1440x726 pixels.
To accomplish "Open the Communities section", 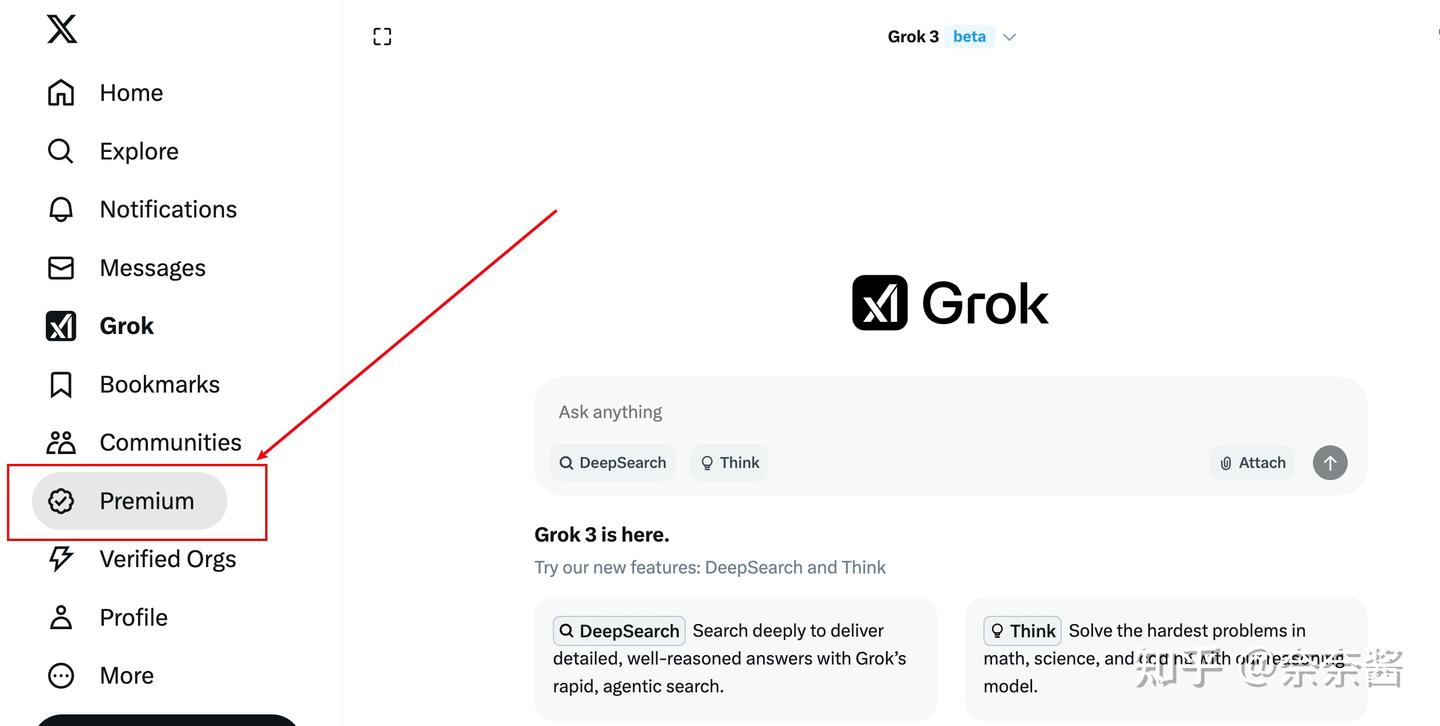I will coord(170,442).
